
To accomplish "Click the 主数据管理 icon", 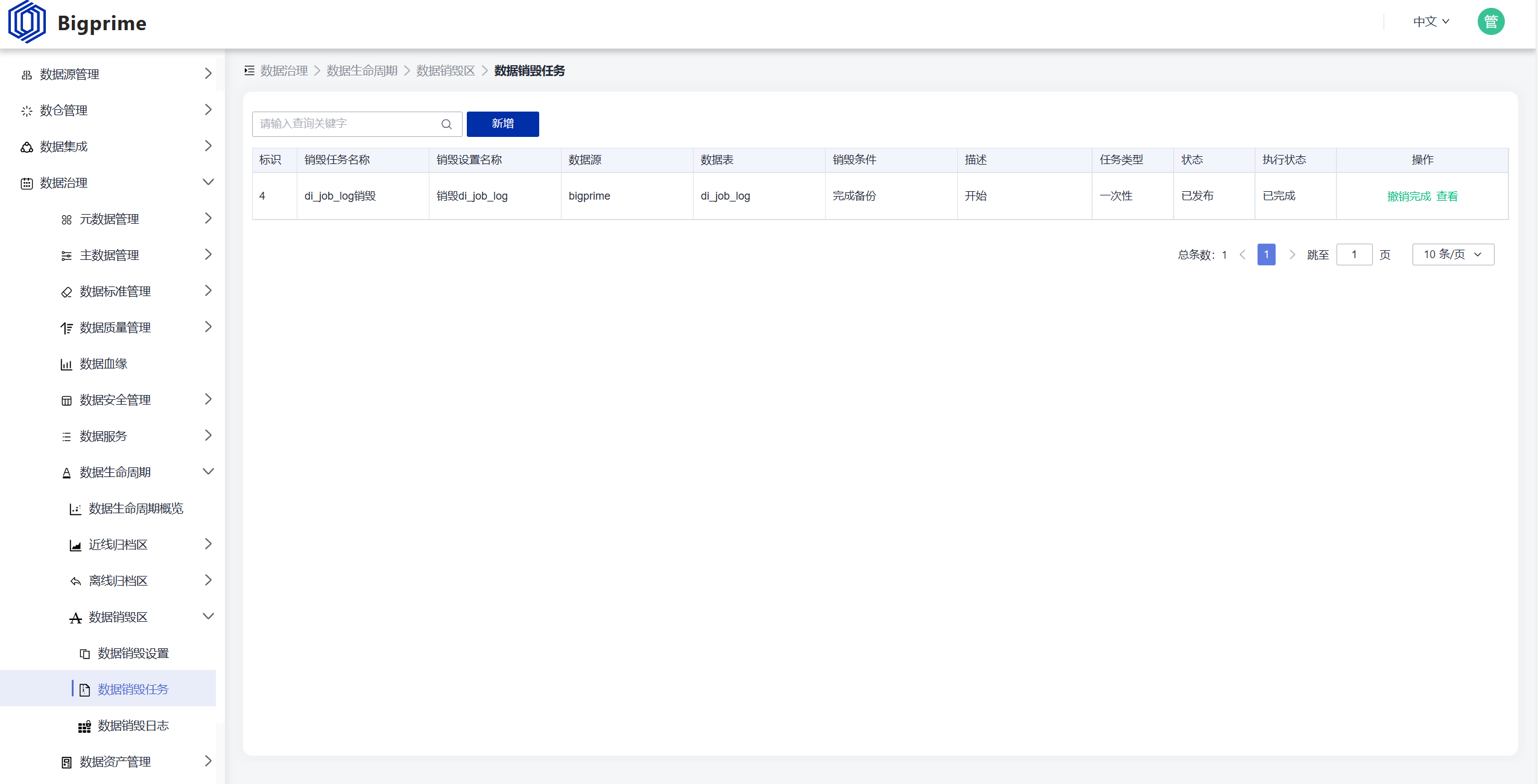I will [66, 256].
